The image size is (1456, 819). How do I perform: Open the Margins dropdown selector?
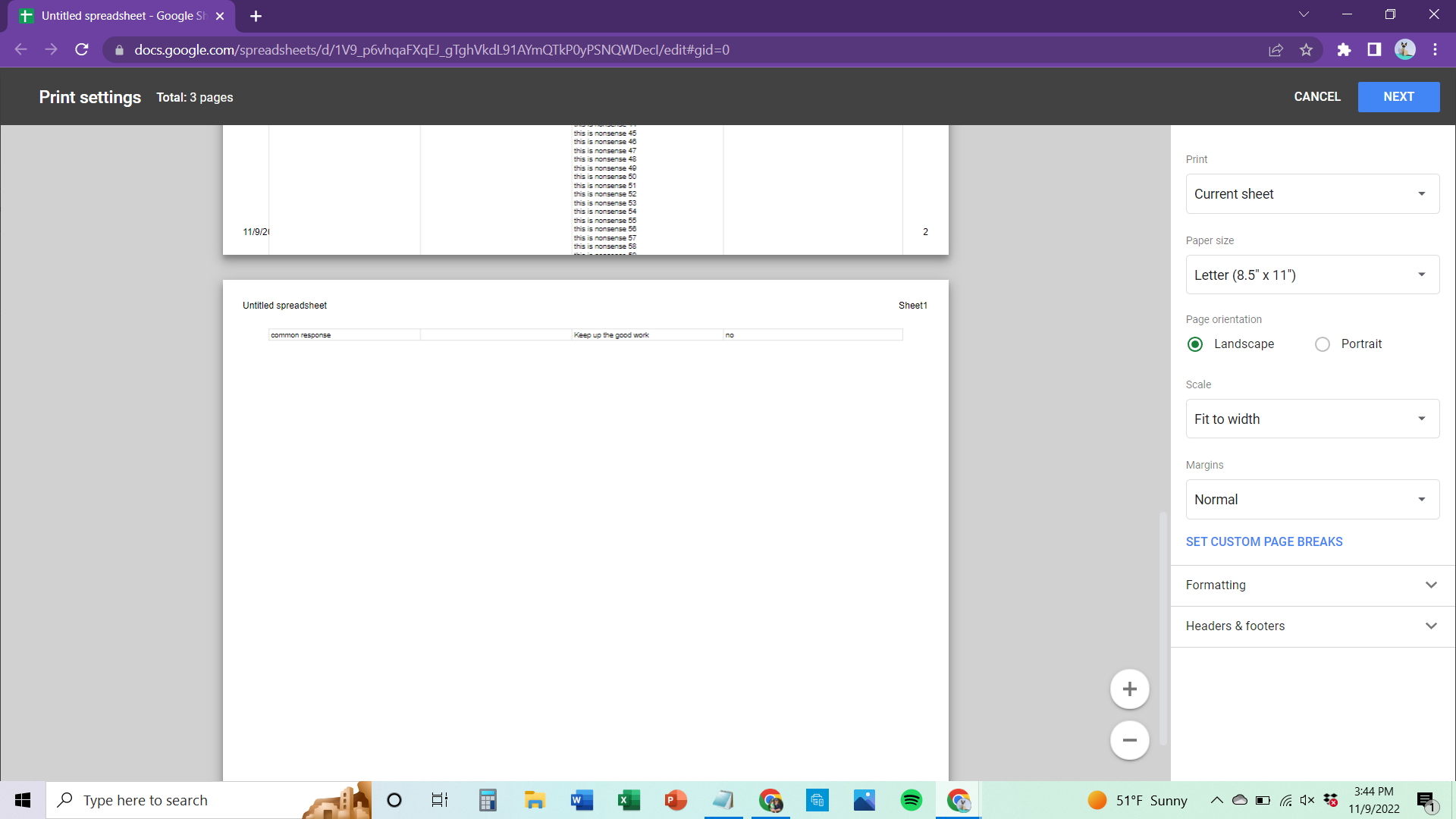pyautogui.click(x=1312, y=499)
